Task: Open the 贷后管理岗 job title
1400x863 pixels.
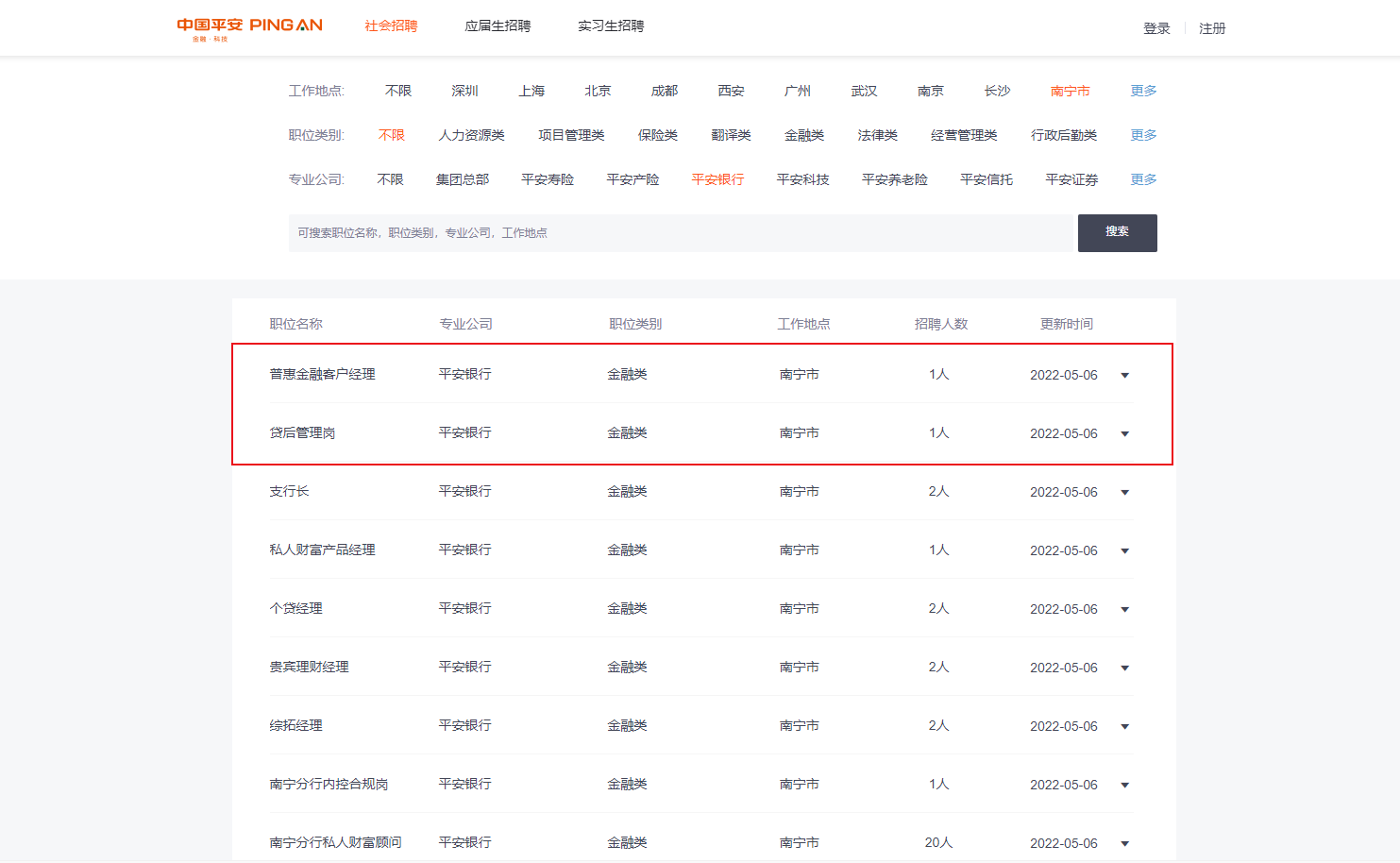Action: tap(302, 433)
